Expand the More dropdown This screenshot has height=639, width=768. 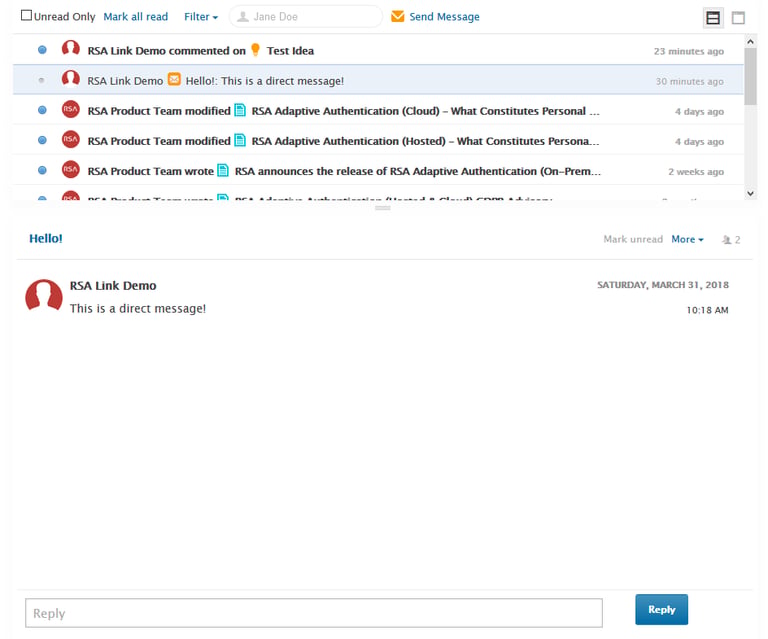687,239
